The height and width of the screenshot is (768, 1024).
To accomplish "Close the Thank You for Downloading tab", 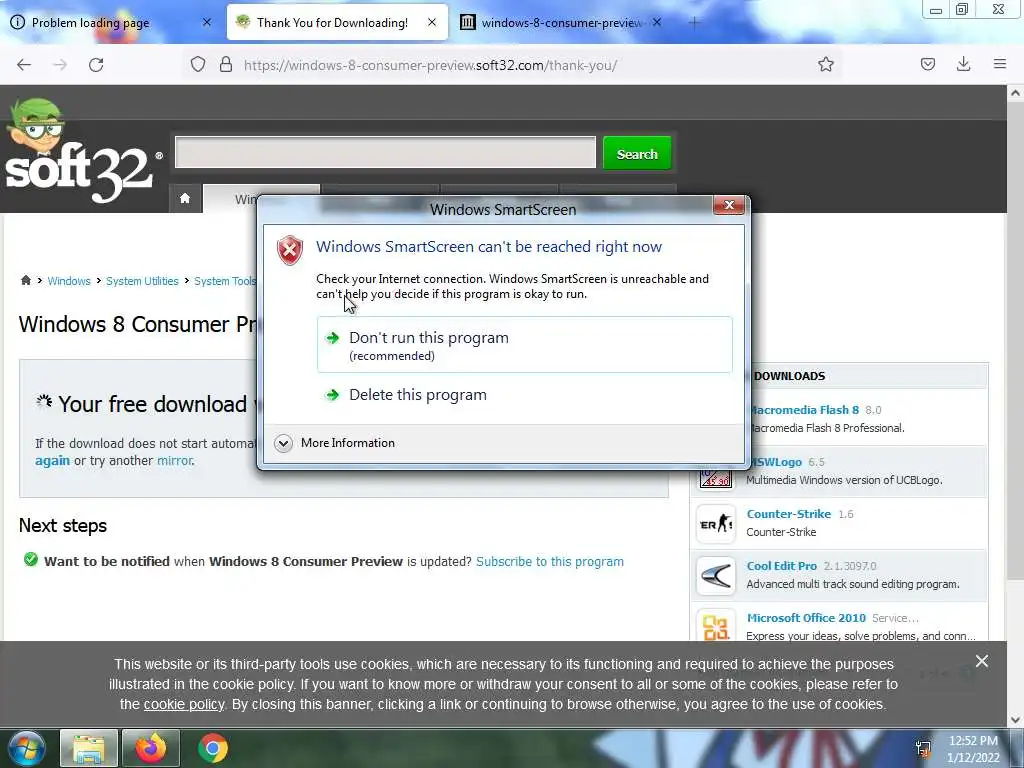I will (x=432, y=22).
